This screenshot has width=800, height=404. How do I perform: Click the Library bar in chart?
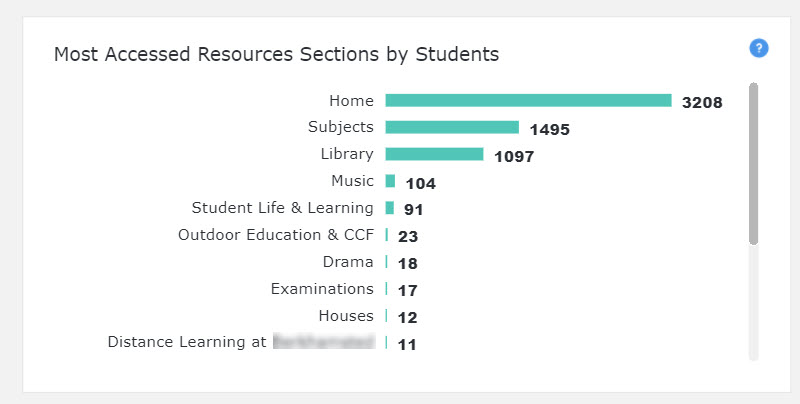[434, 154]
